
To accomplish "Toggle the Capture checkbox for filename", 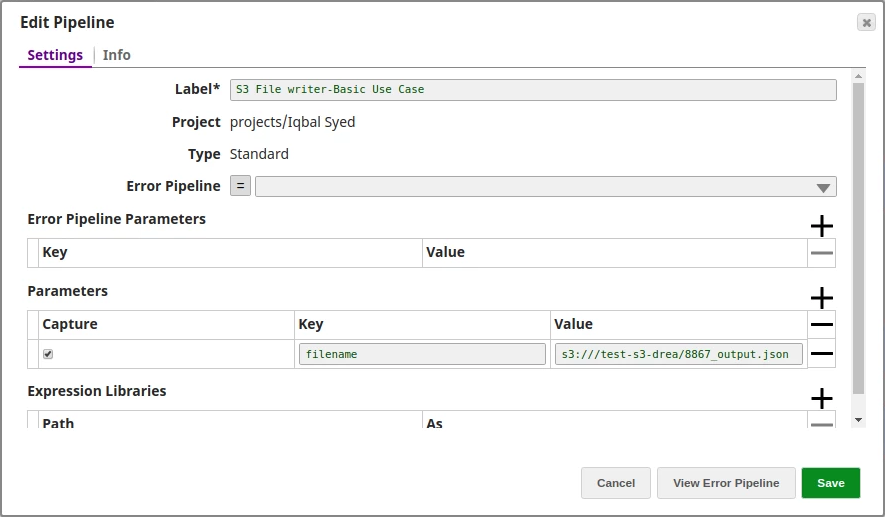I will (48, 354).
